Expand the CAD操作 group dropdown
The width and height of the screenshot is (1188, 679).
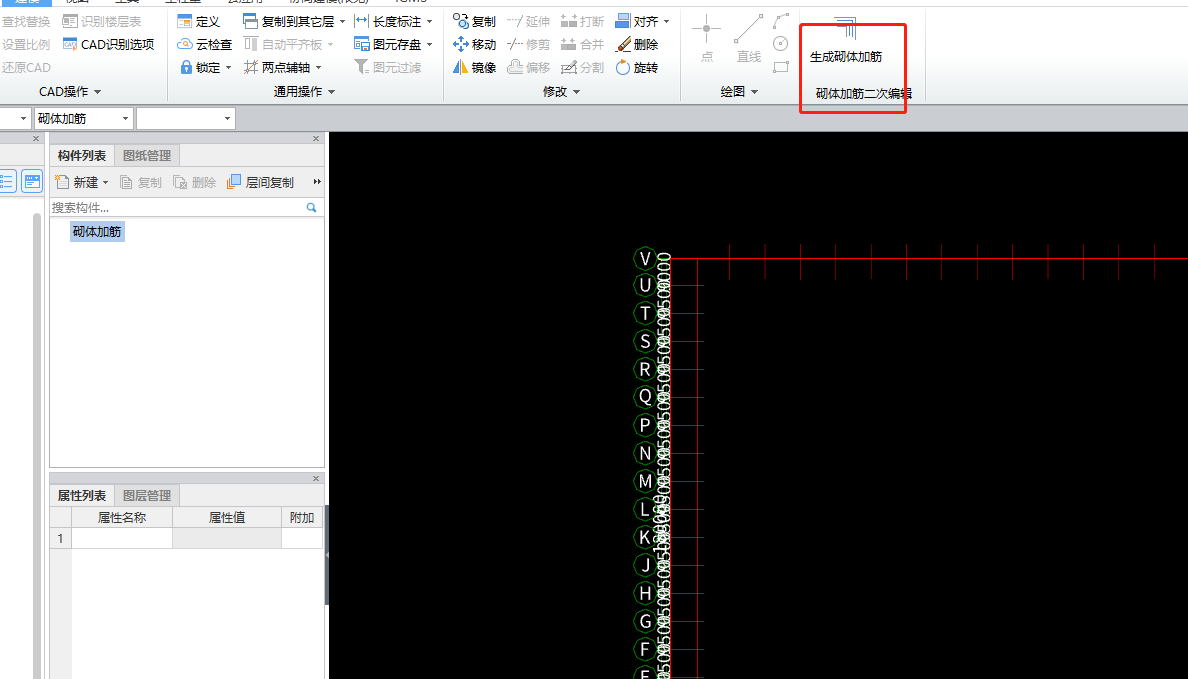(98, 92)
